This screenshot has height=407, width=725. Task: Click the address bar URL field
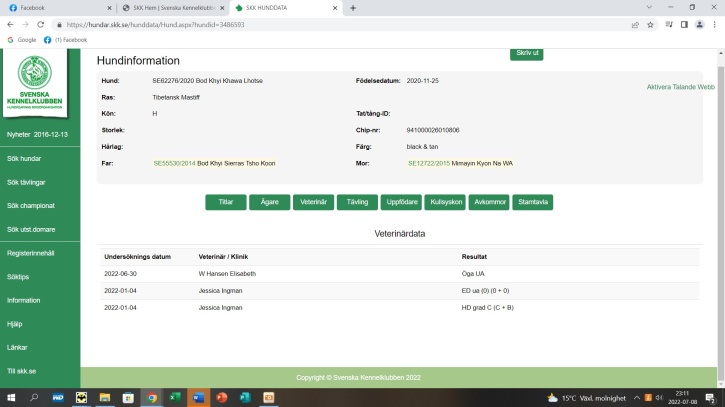(x=342, y=25)
